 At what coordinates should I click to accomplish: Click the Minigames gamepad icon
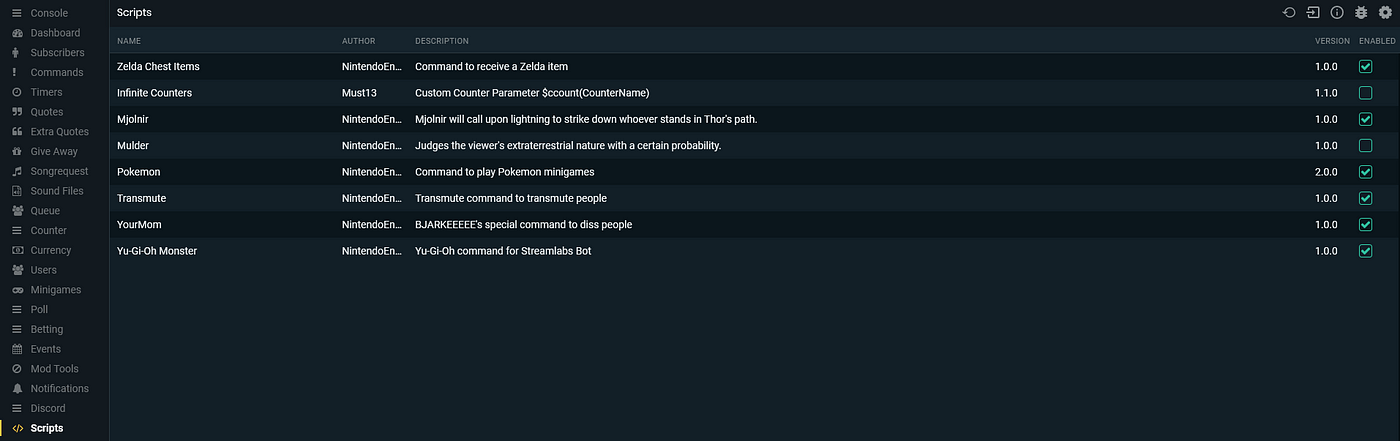point(17,290)
